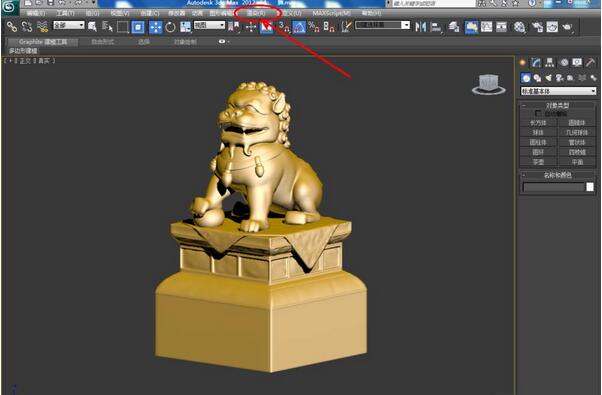Click the Align tool icon
Image resolution: width=602 pixels, height=395 pixels.
(x=436, y=27)
